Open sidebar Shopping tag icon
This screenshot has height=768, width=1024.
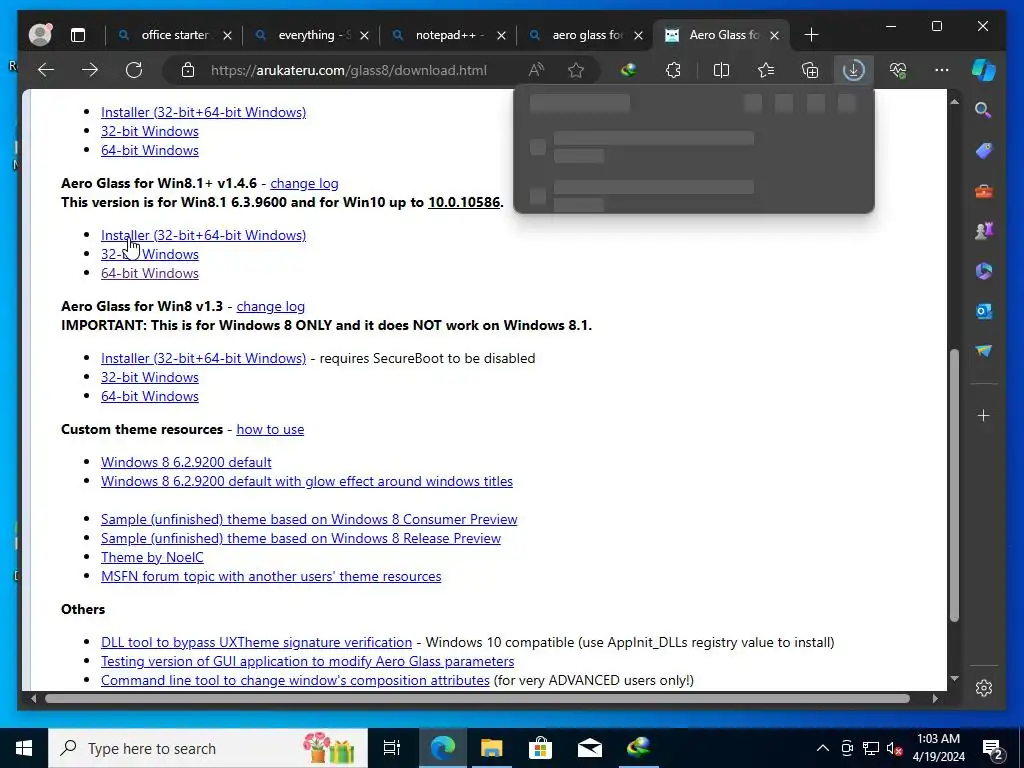click(x=984, y=151)
